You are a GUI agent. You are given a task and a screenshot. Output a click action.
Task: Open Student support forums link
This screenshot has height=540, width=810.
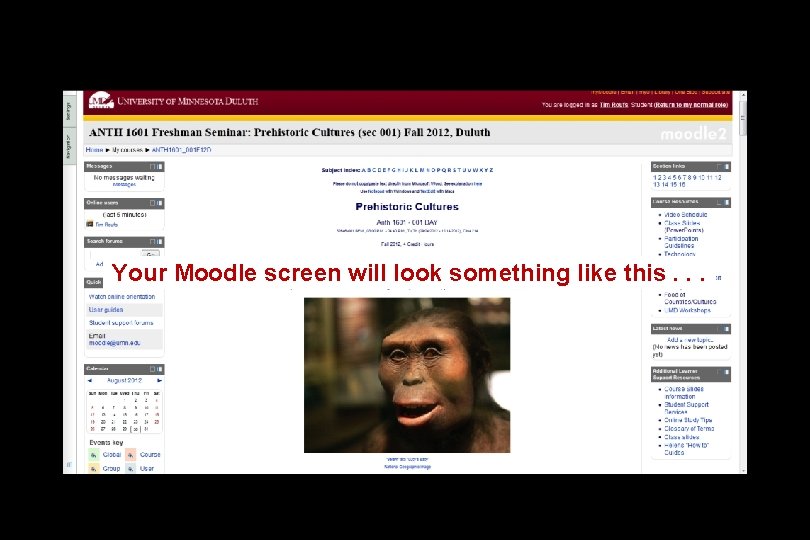click(121, 322)
